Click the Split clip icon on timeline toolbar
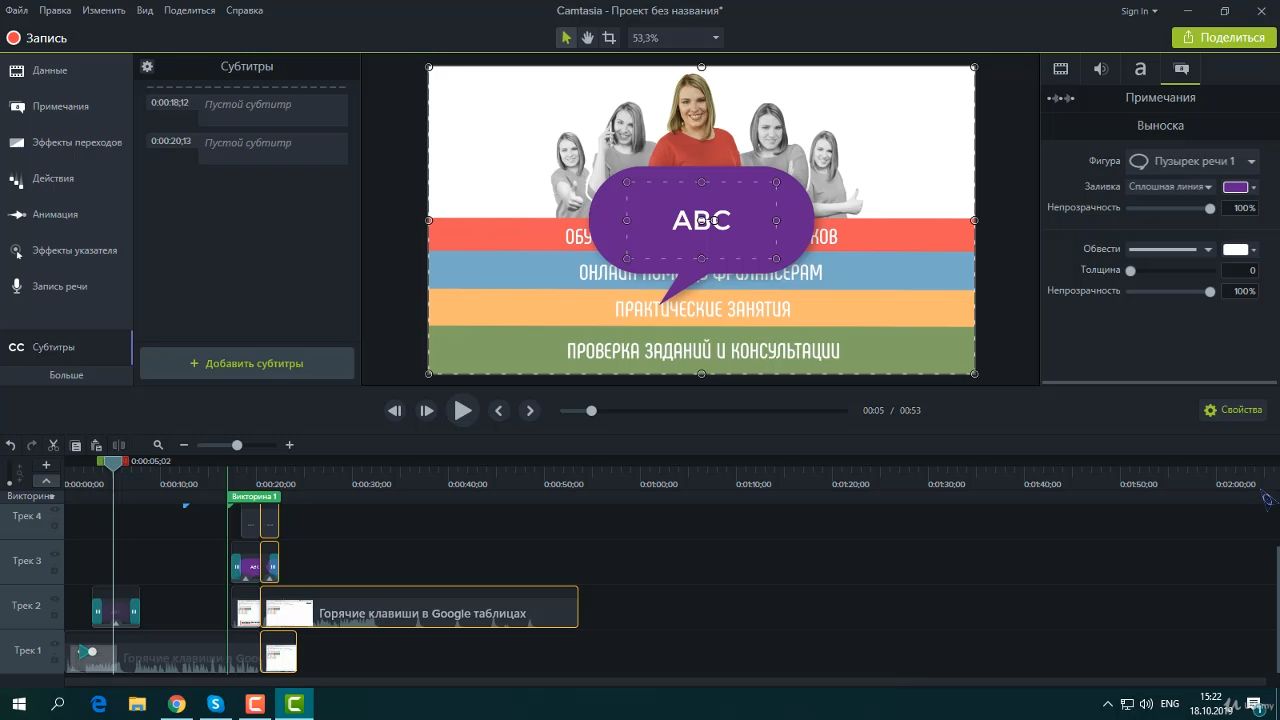 point(119,445)
